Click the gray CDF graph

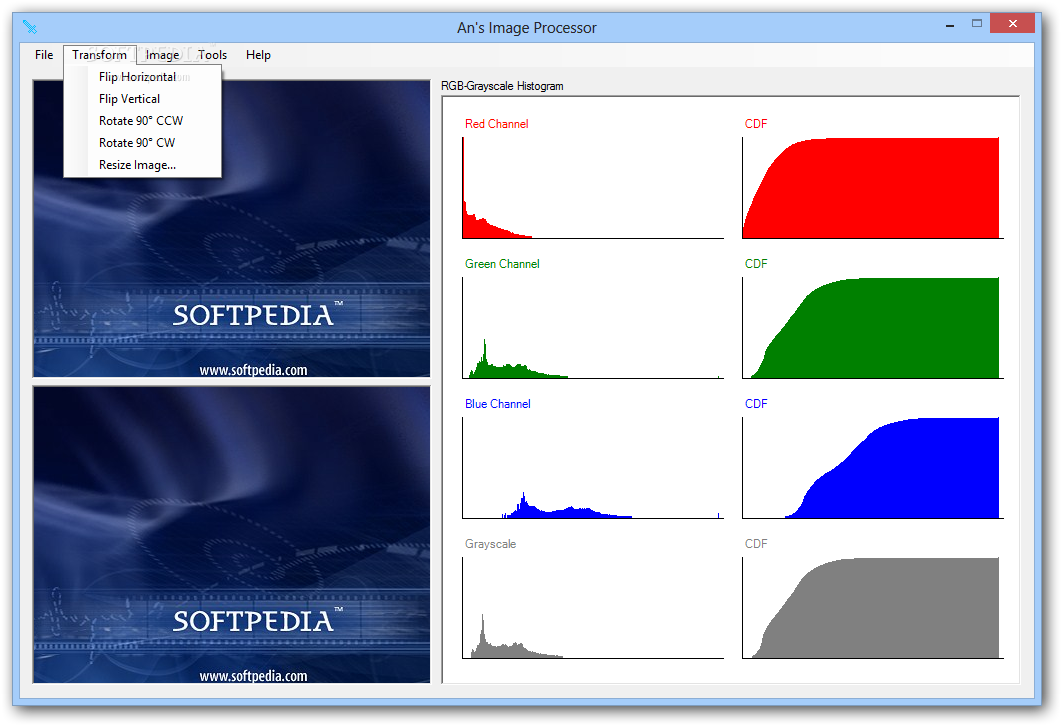[x=872, y=608]
